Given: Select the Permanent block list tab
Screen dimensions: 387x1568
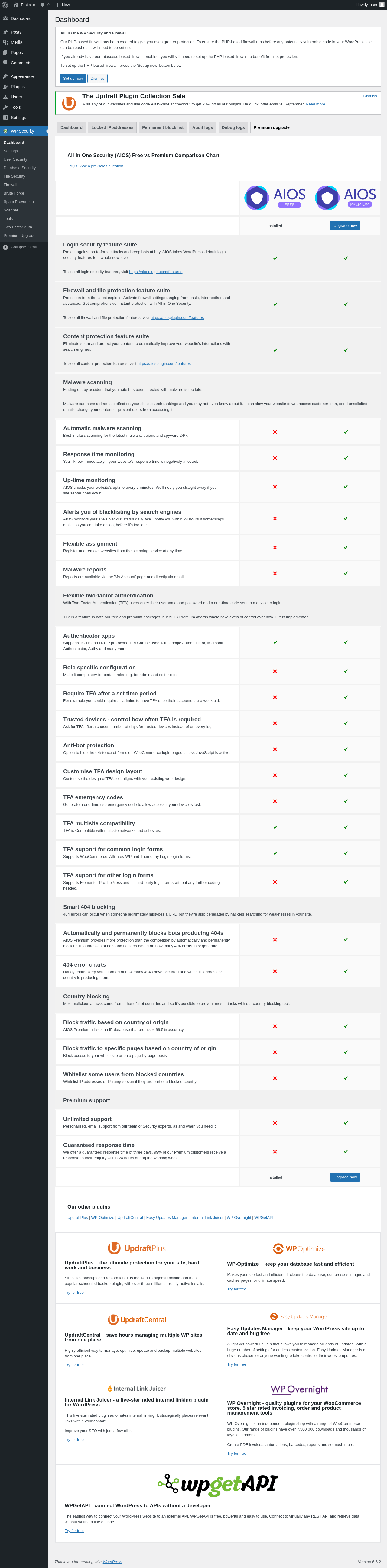Looking at the screenshot, I should point(163,127).
